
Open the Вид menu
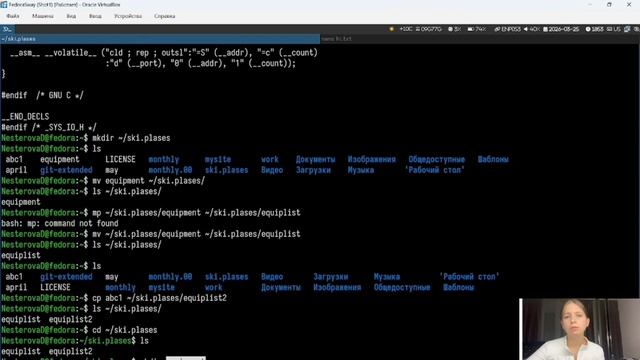point(71,16)
